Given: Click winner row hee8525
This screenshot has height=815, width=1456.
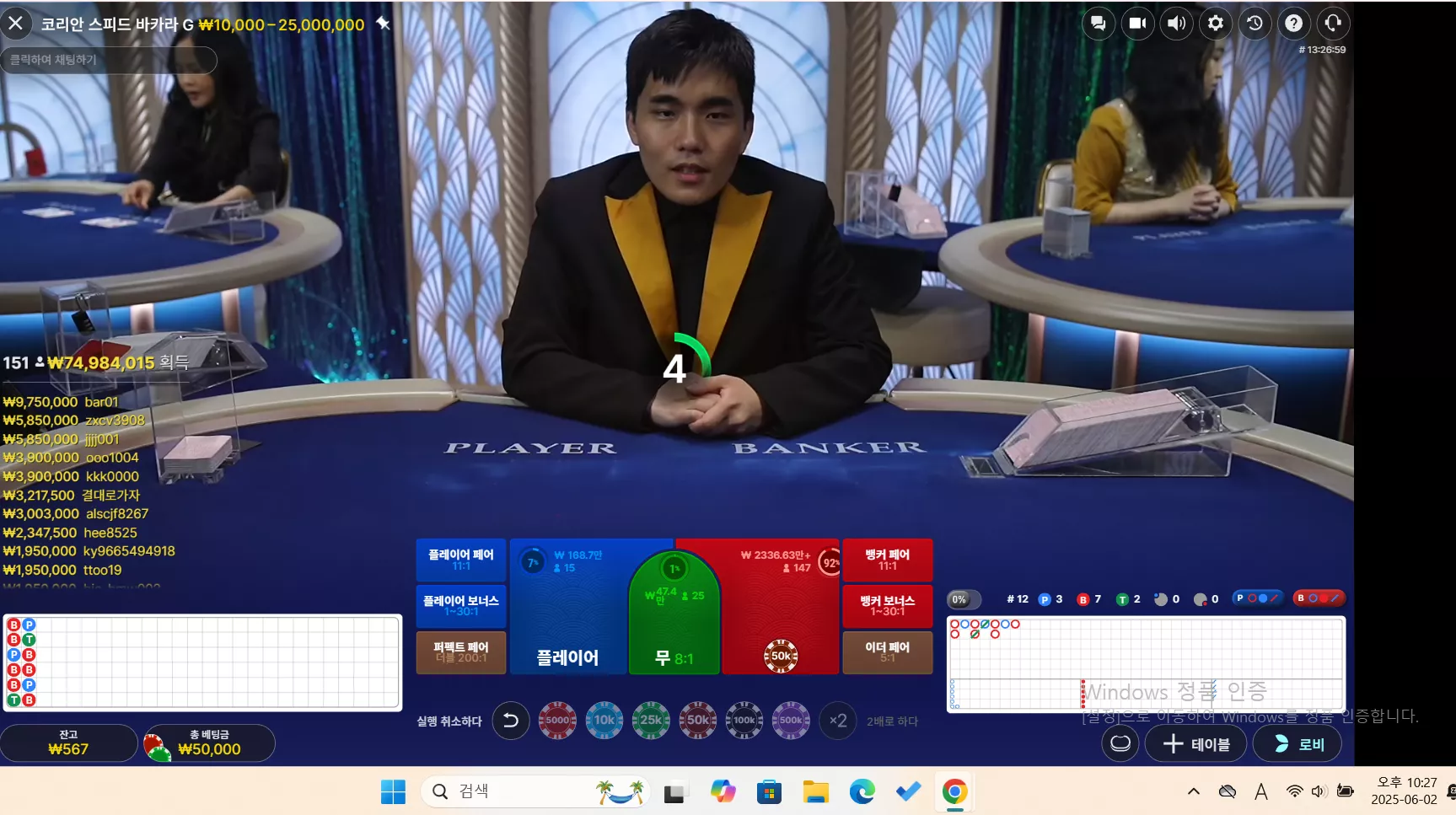Looking at the screenshot, I should pyautogui.click(x=70, y=533).
